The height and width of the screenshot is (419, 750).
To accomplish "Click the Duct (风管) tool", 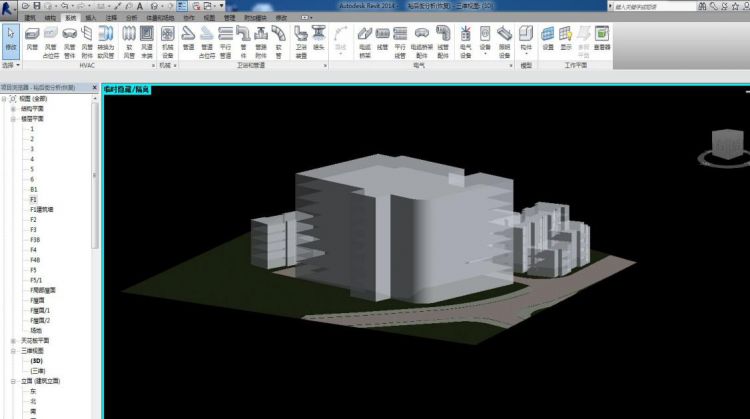I will [32, 39].
